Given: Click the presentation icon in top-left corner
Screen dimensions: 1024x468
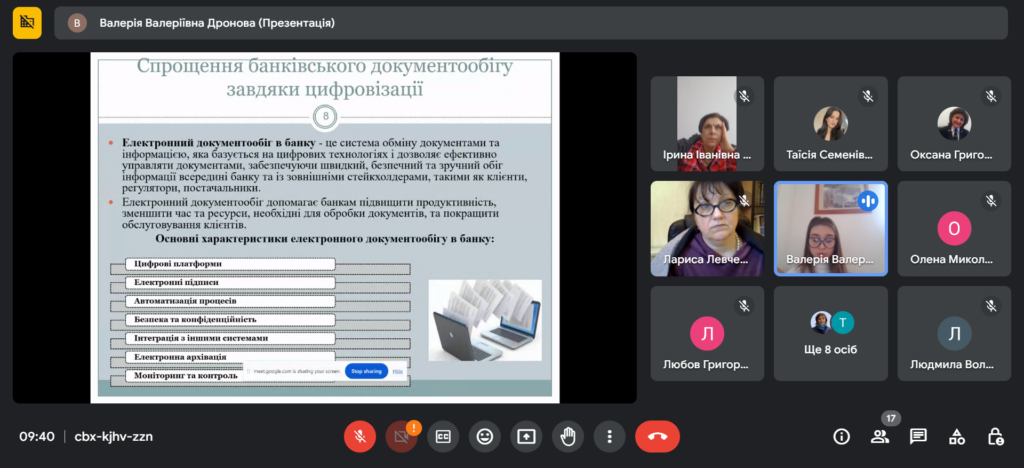Looking at the screenshot, I should (27, 22).
